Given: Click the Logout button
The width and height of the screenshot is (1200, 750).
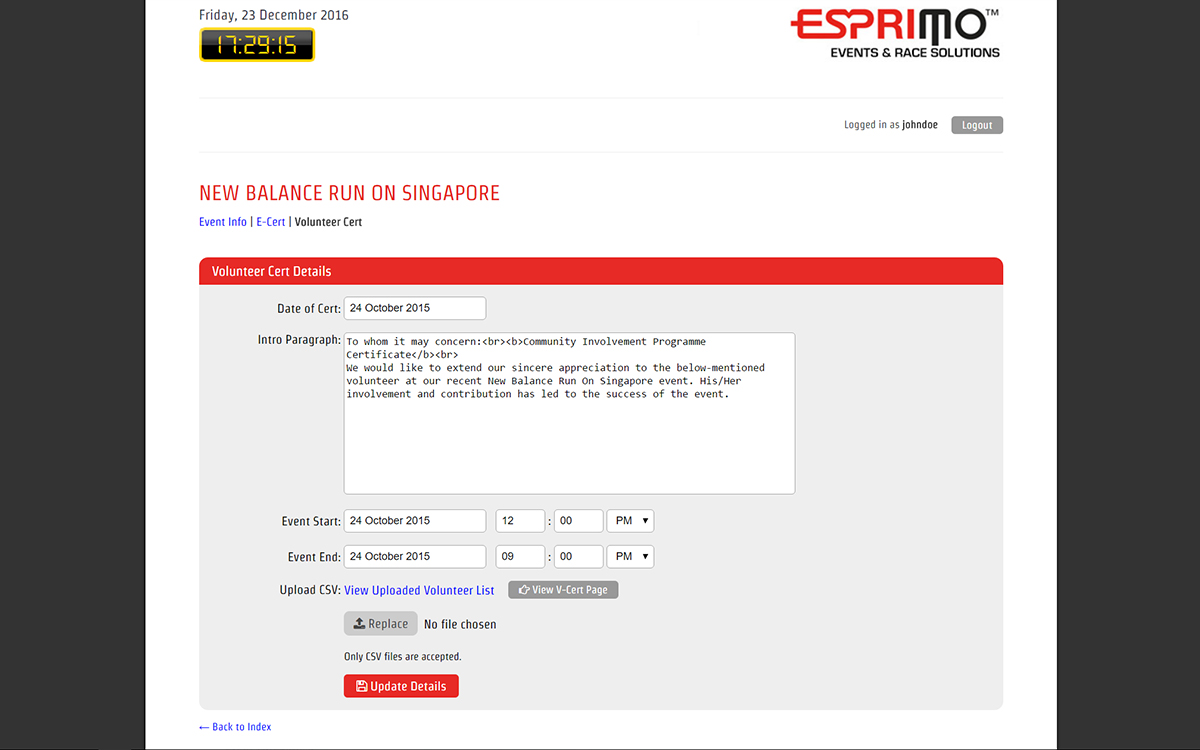Looking at the screenshot, I should pos(977,125).
